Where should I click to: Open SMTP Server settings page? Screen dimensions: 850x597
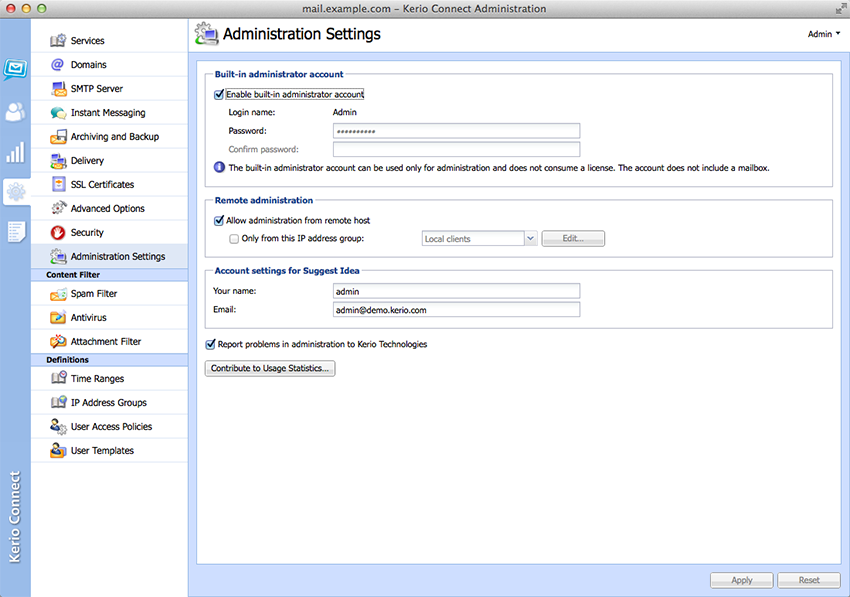96,88
